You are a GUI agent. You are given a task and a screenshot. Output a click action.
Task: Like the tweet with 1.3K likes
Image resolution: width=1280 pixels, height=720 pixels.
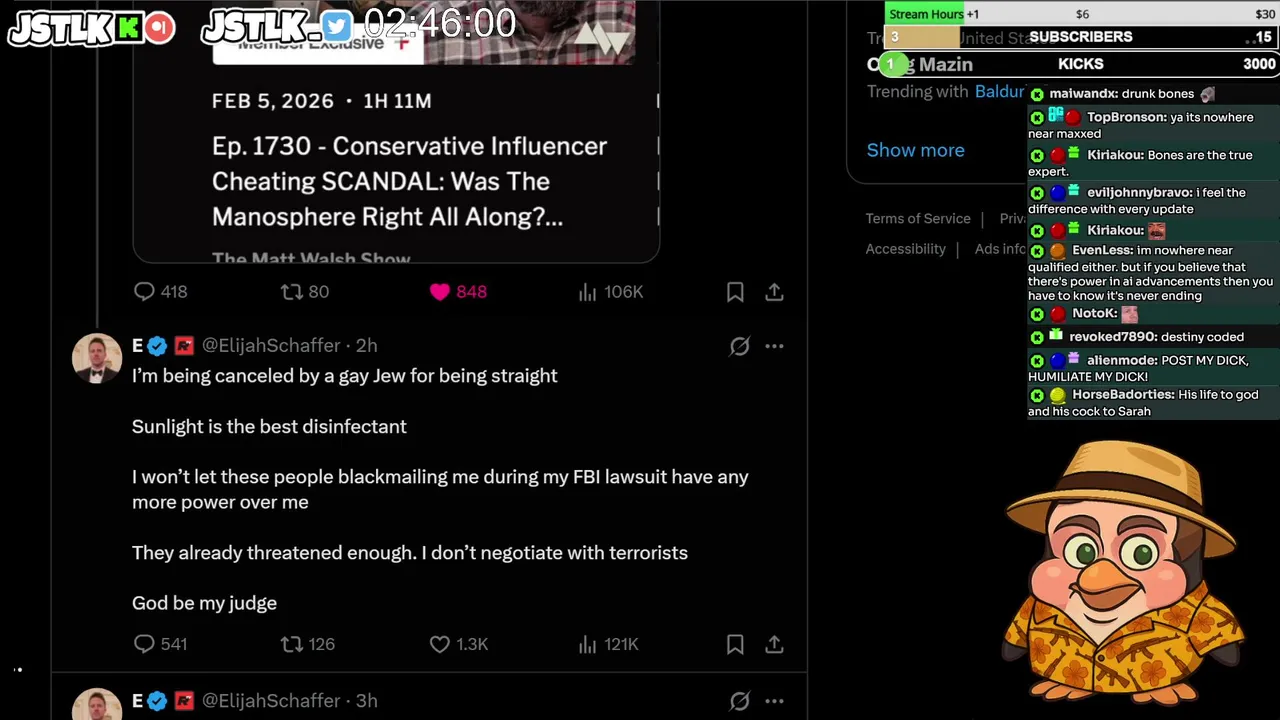tap(440, 644)
